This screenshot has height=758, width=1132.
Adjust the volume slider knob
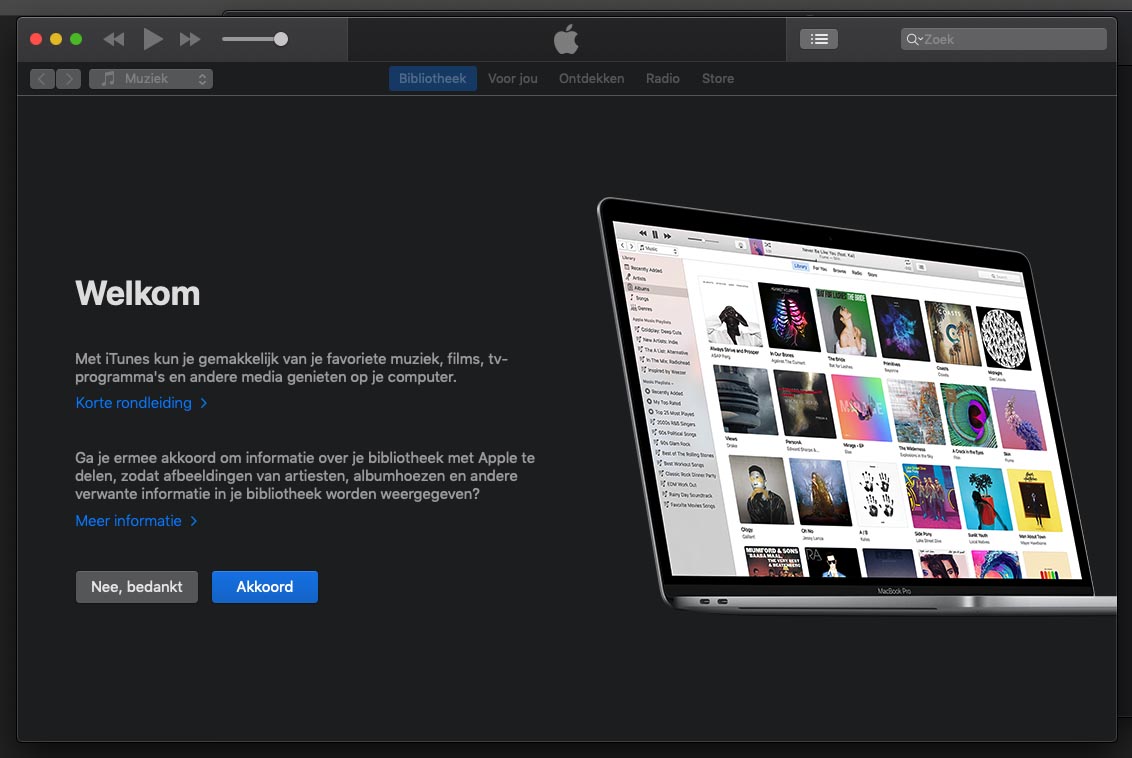click(281, 39)
